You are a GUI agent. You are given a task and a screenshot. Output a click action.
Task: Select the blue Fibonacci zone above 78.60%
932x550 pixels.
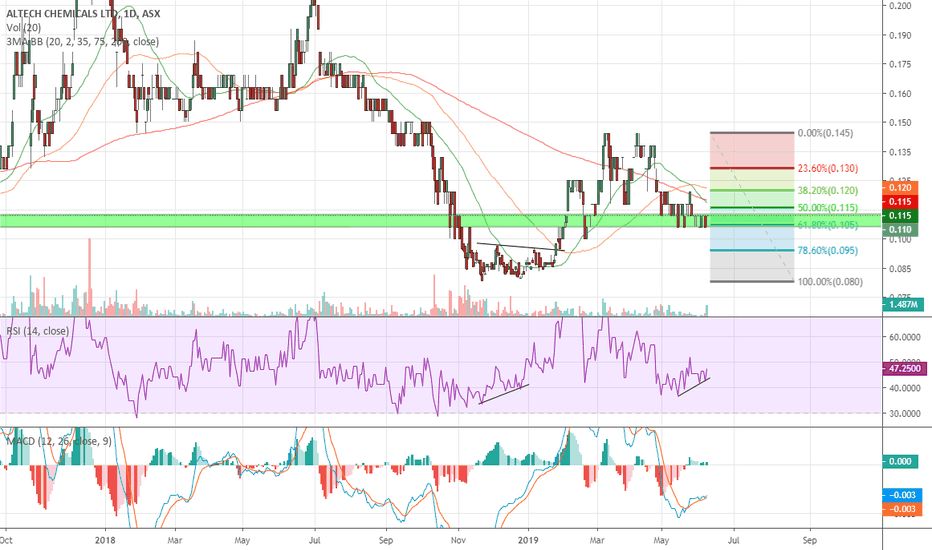[x=752, y=238]
